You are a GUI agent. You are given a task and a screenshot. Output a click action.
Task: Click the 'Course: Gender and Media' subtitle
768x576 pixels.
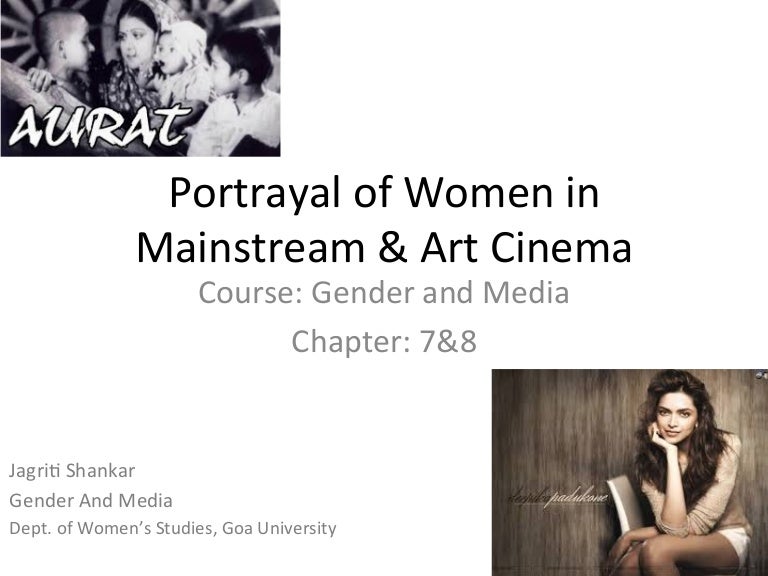coord(383,294)
